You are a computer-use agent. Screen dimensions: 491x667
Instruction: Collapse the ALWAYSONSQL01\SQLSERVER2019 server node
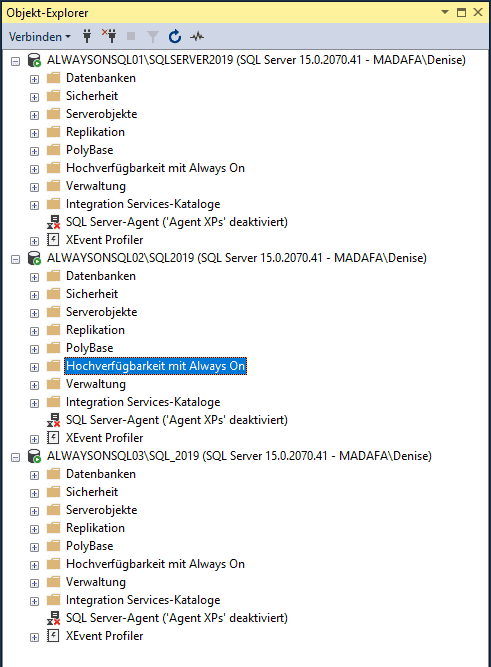(x=16, y=61)
